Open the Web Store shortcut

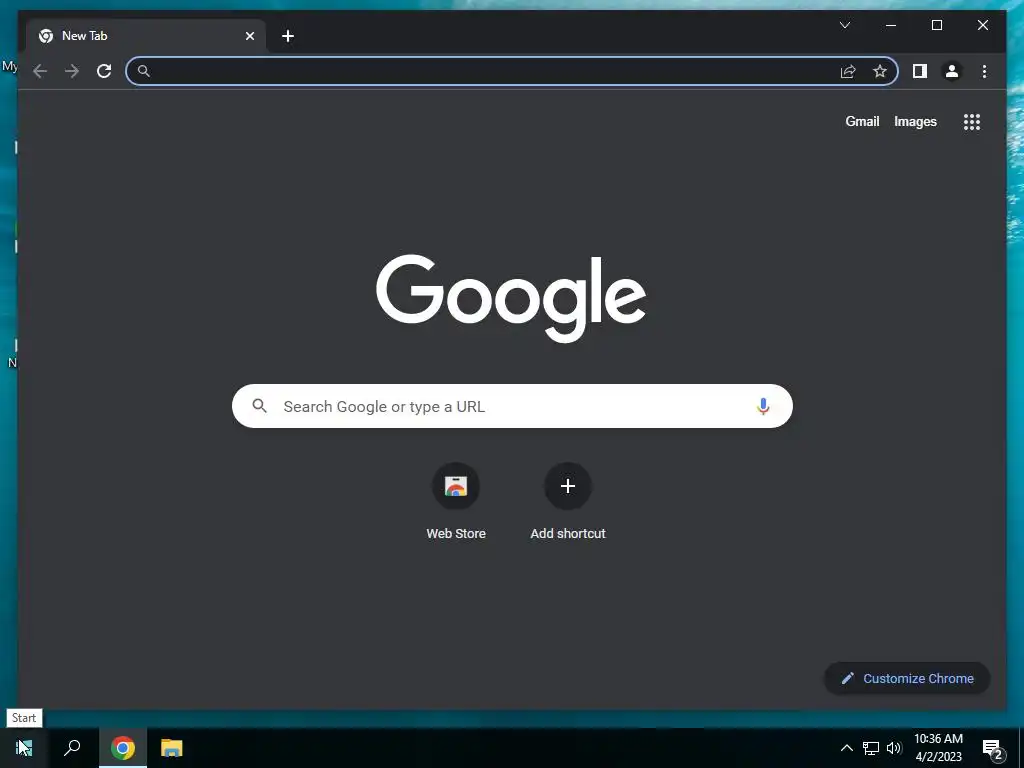coord(456,502)
